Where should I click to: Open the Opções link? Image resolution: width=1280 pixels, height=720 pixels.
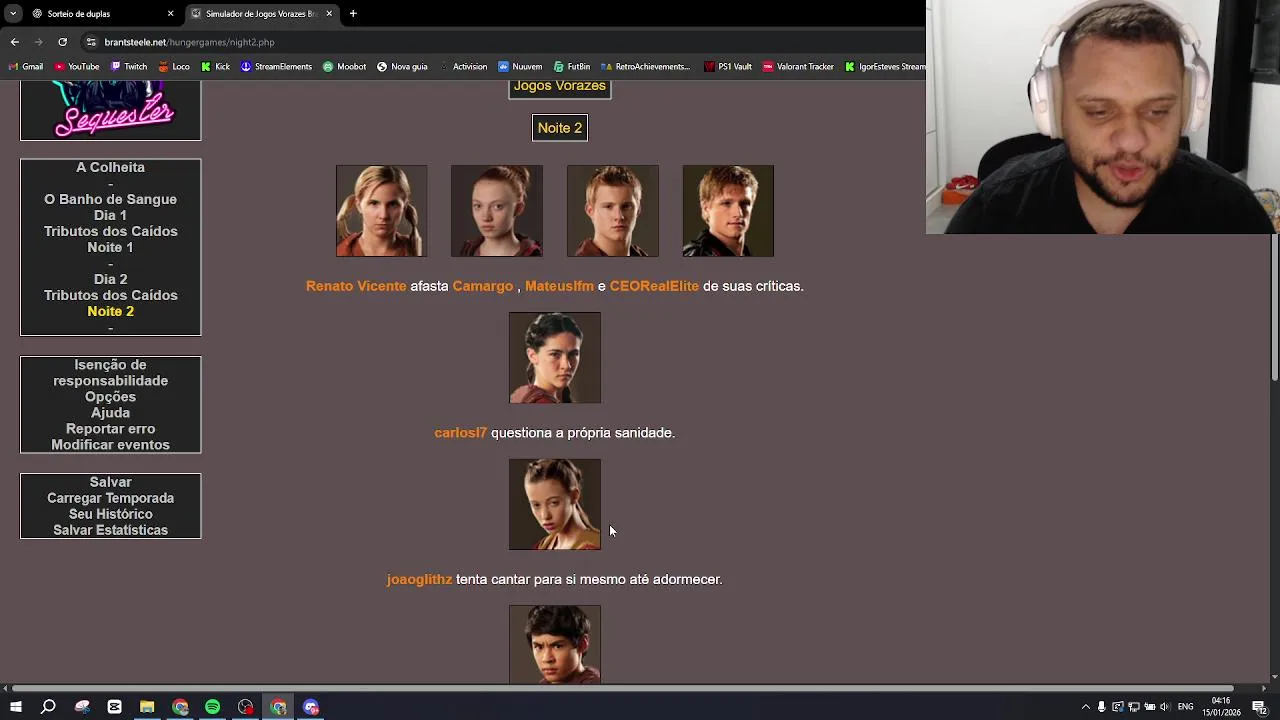click(110, 397)
